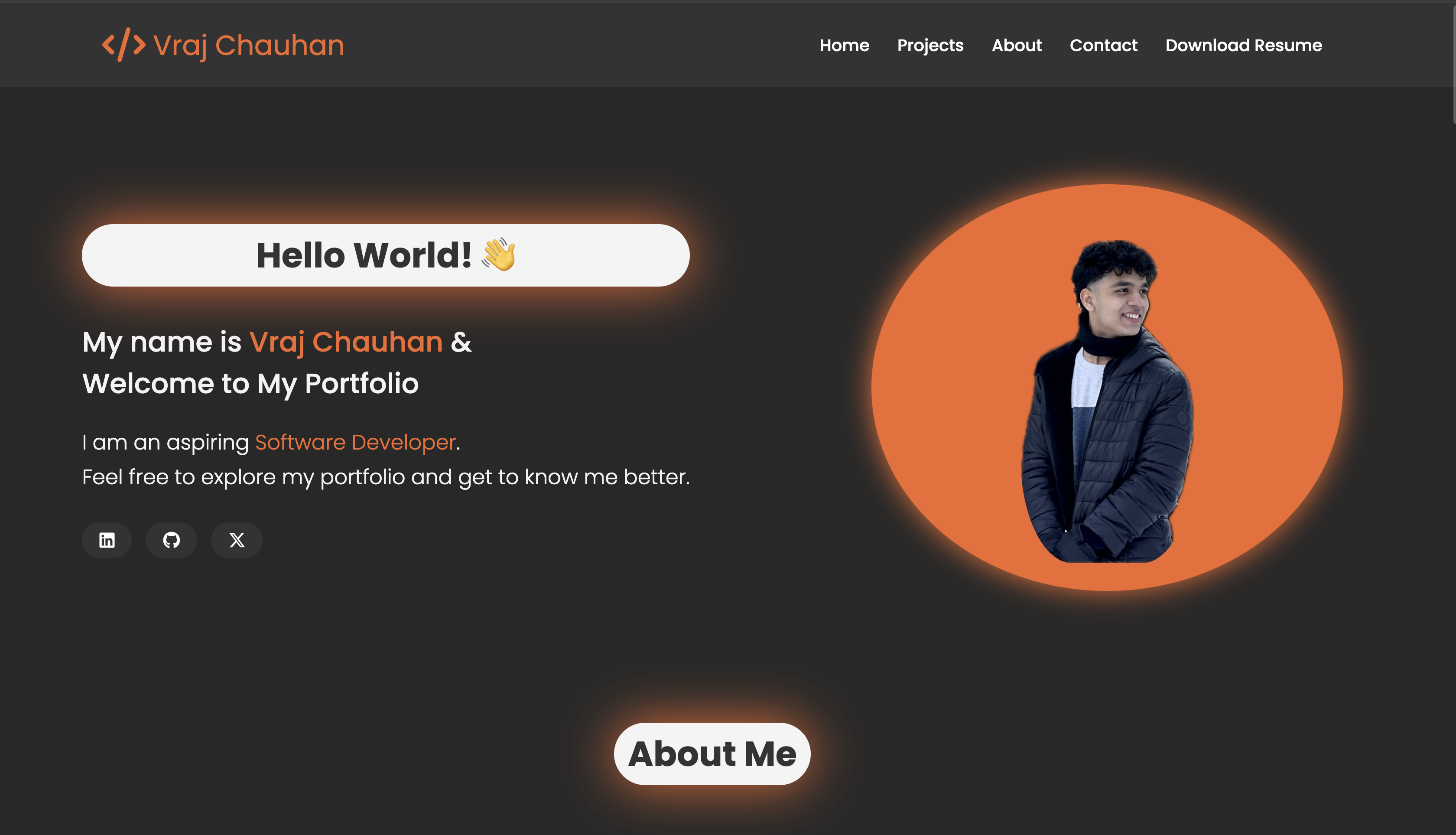Open the Contact nav item
The image size is (1456, 835).
[1103, 46]
